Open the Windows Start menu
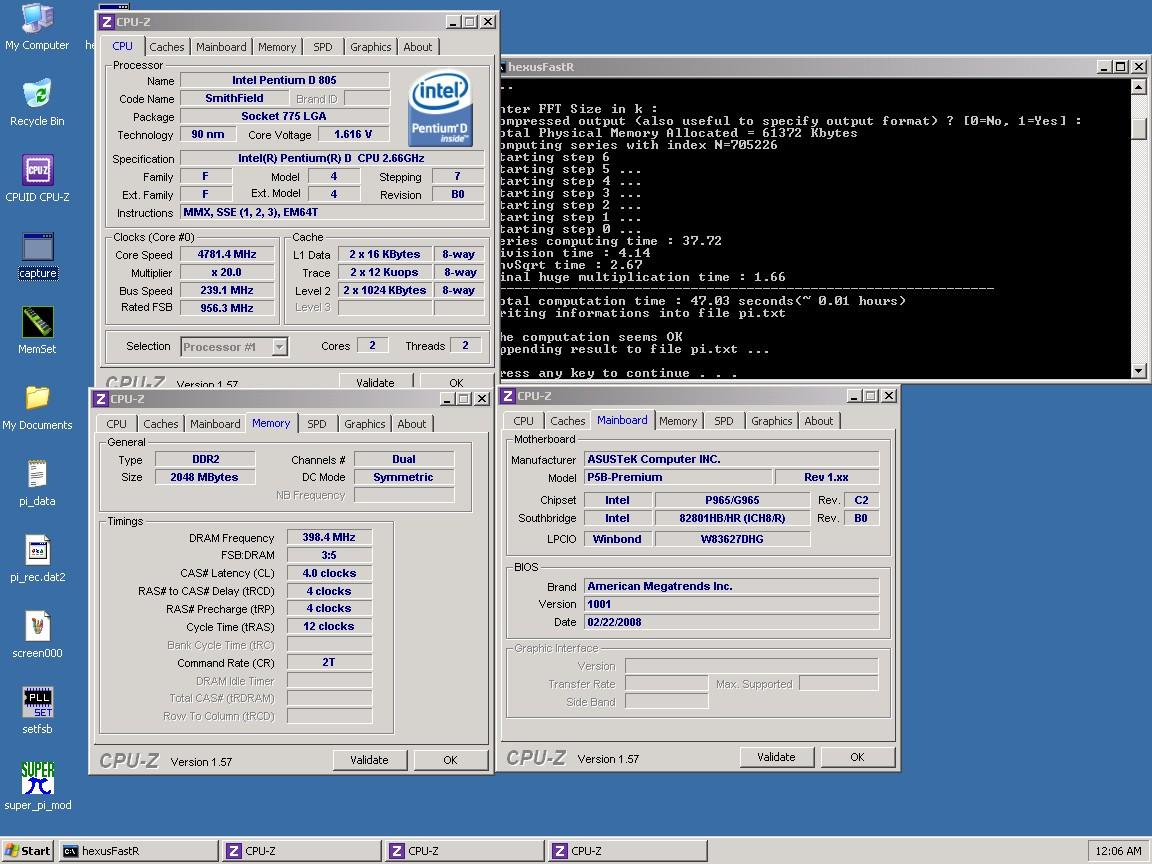 click(x=28, y=851)
